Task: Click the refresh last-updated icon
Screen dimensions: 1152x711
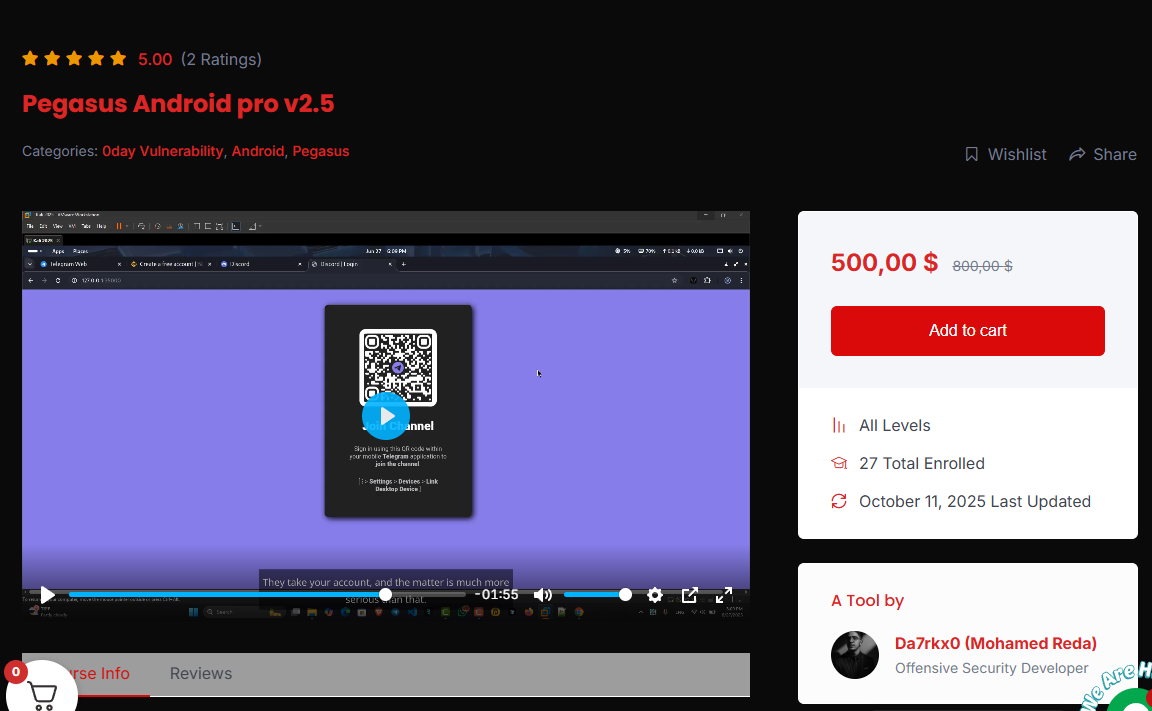Action: [839, 501]
